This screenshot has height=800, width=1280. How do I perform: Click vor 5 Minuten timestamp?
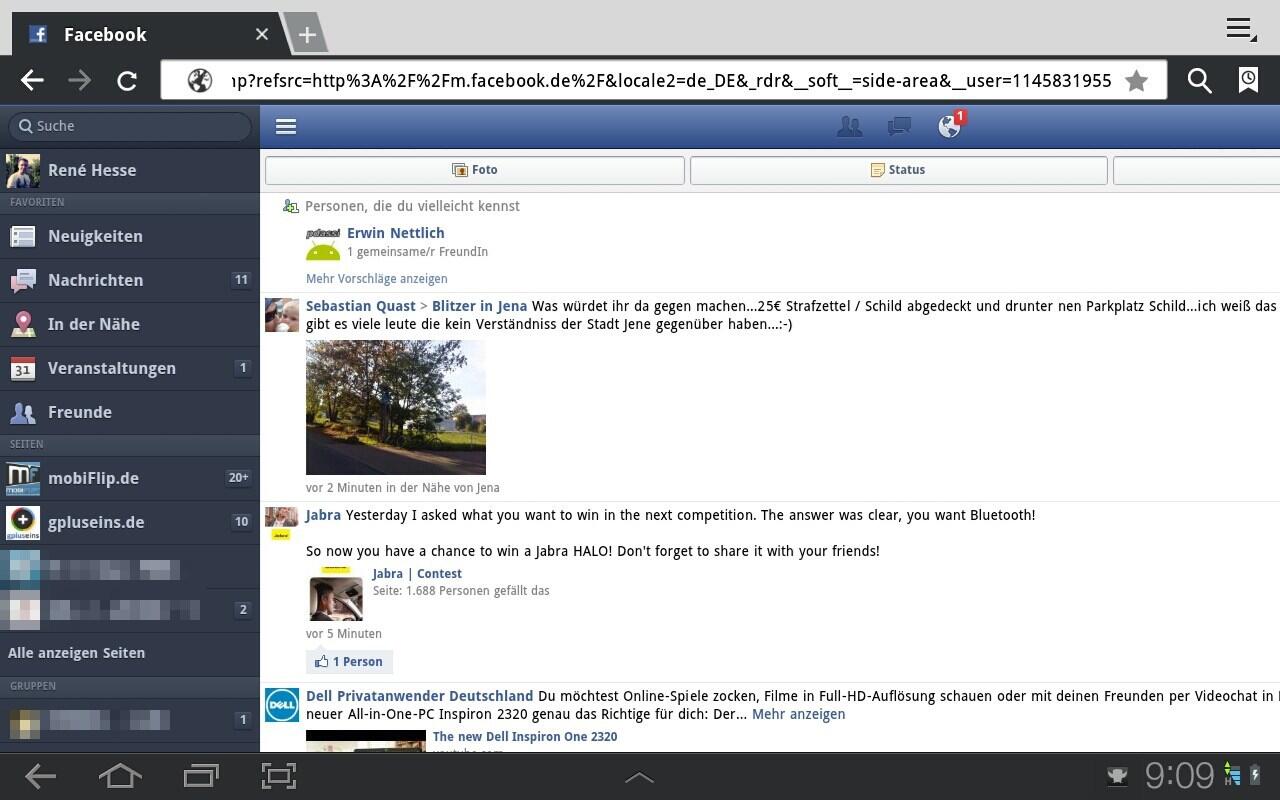[x=344, y=634]
